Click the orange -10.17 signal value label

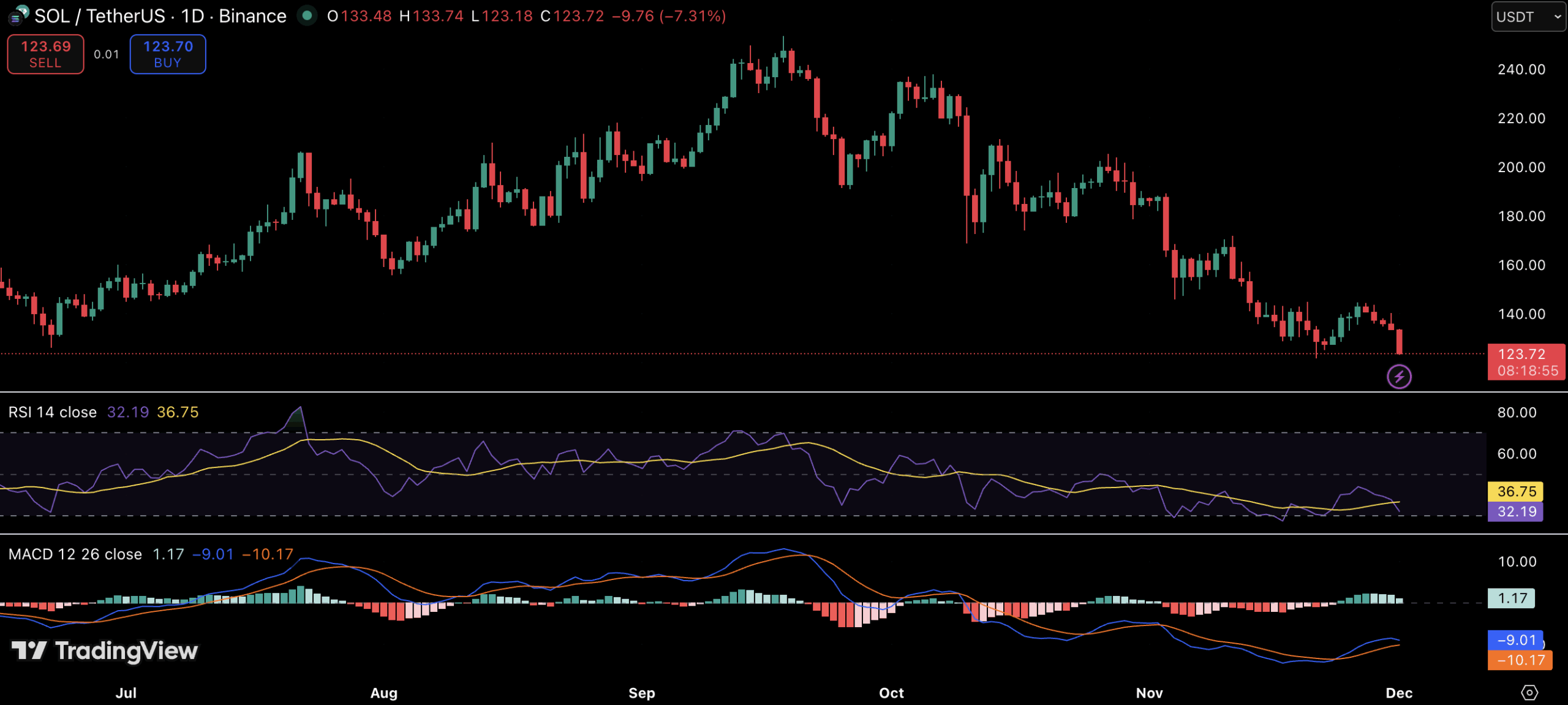tap(1520, 660)
